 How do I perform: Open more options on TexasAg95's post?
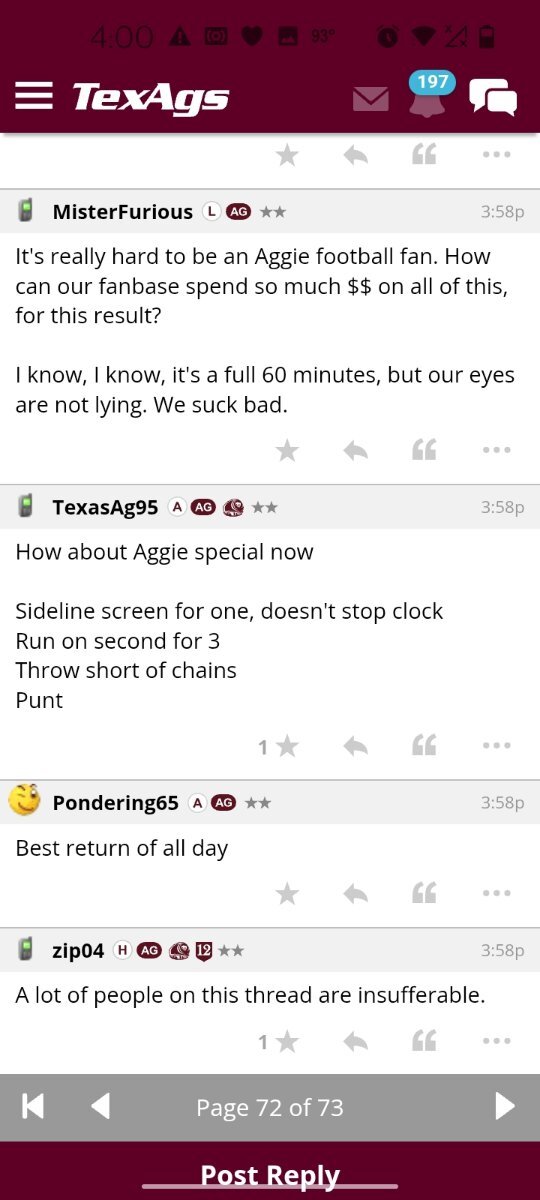click(497, 746)
